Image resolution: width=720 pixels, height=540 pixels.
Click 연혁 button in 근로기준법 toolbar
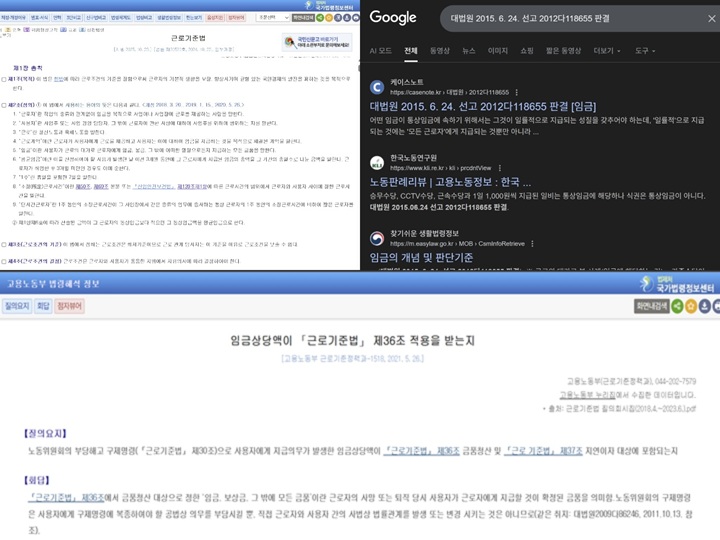pos(57,17)
